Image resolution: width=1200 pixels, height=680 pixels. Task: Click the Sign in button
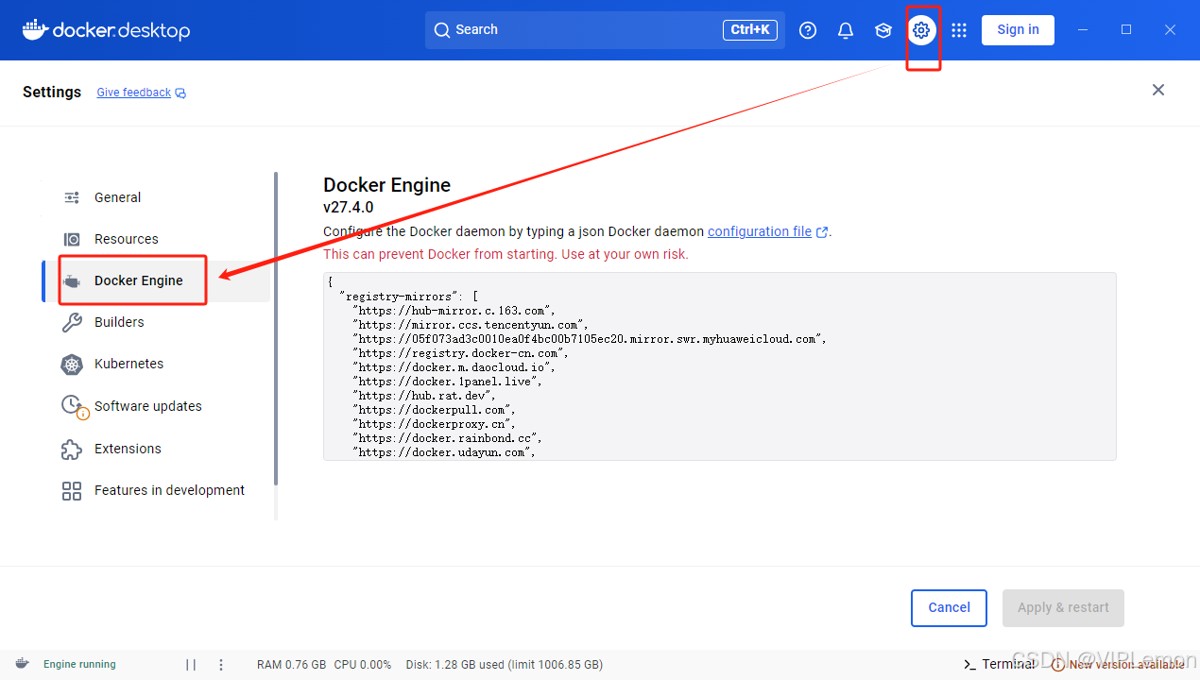[1018, 30]
